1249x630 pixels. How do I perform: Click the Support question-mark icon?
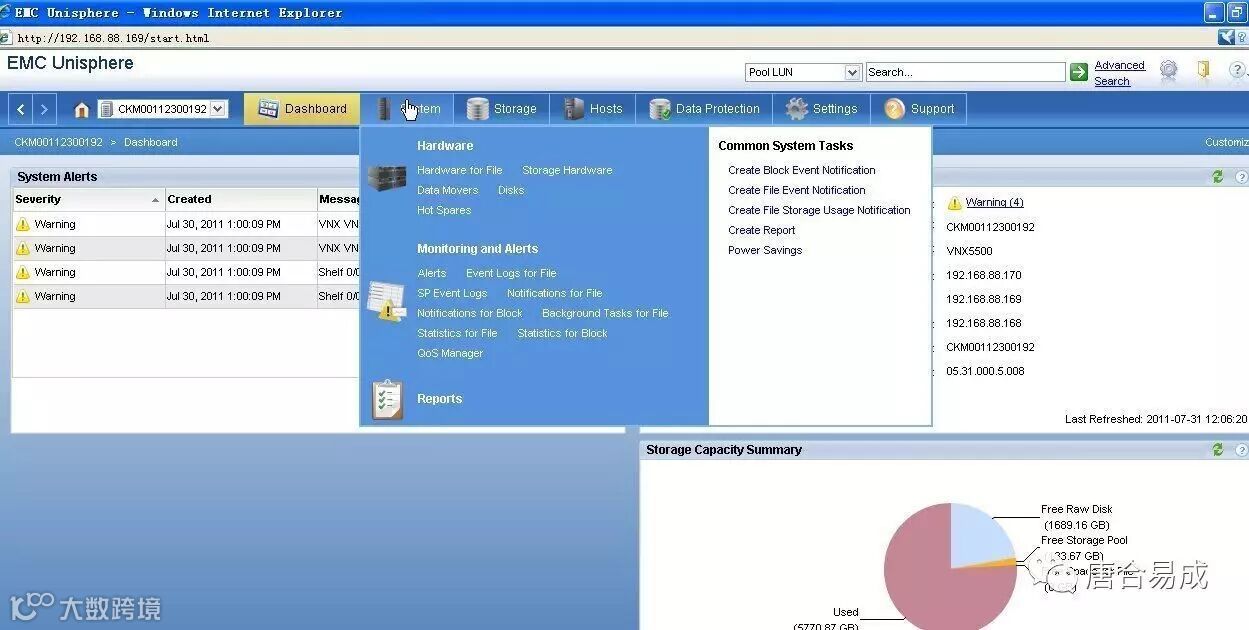894,109
